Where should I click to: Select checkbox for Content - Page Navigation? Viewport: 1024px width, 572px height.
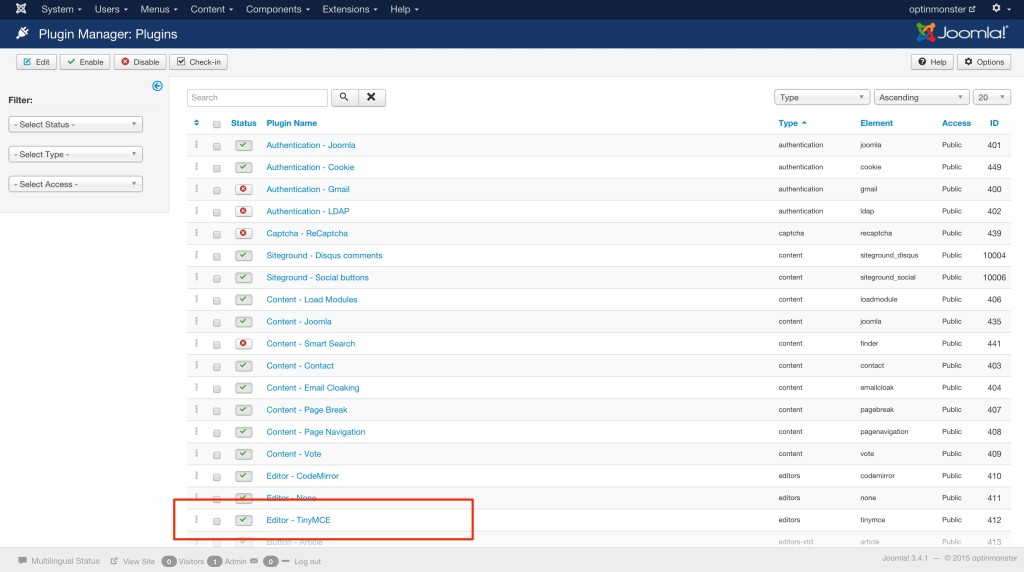(x=217, y=433)
